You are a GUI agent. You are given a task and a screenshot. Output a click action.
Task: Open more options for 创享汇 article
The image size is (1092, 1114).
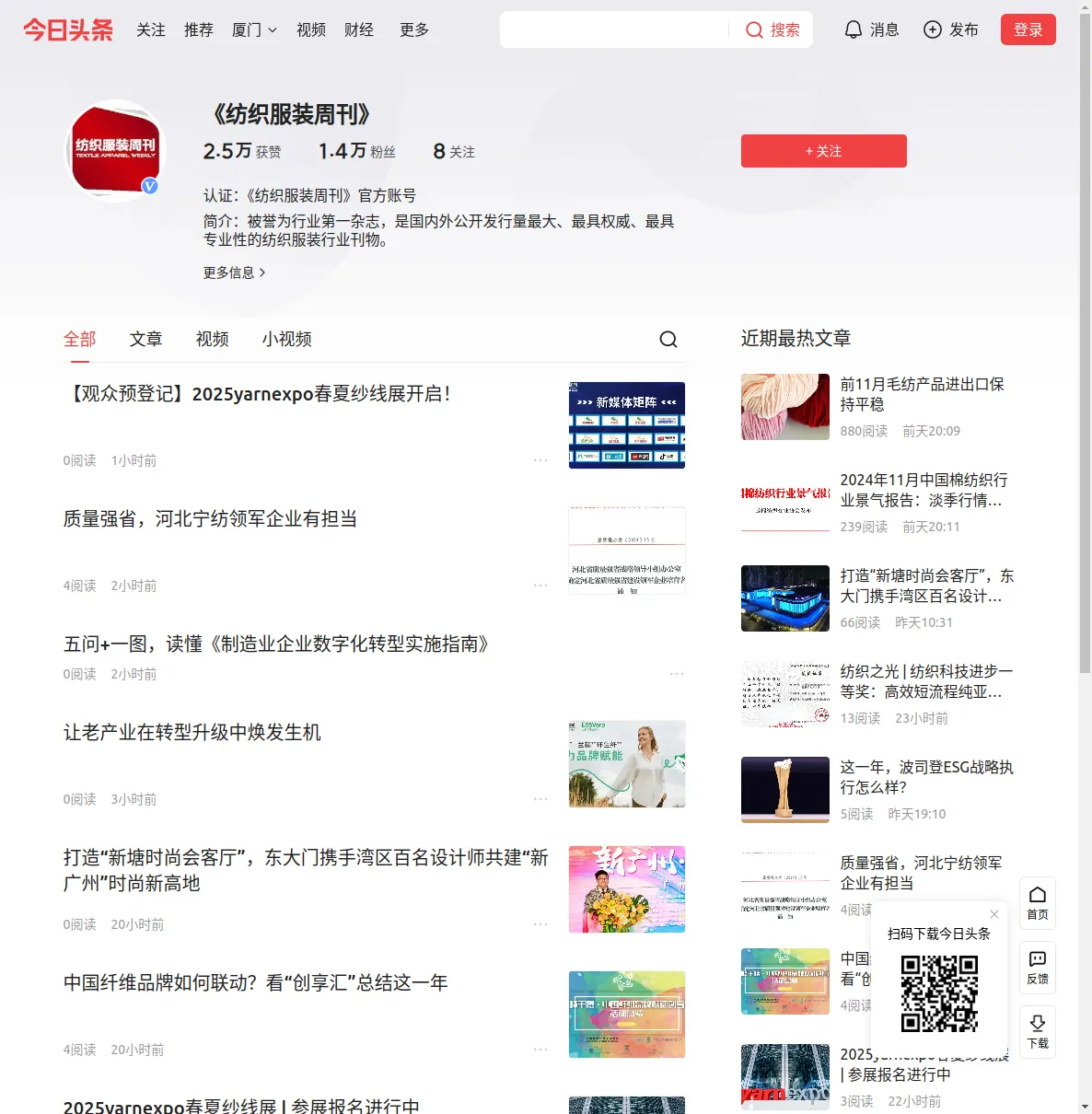(x=540, y=1050)
